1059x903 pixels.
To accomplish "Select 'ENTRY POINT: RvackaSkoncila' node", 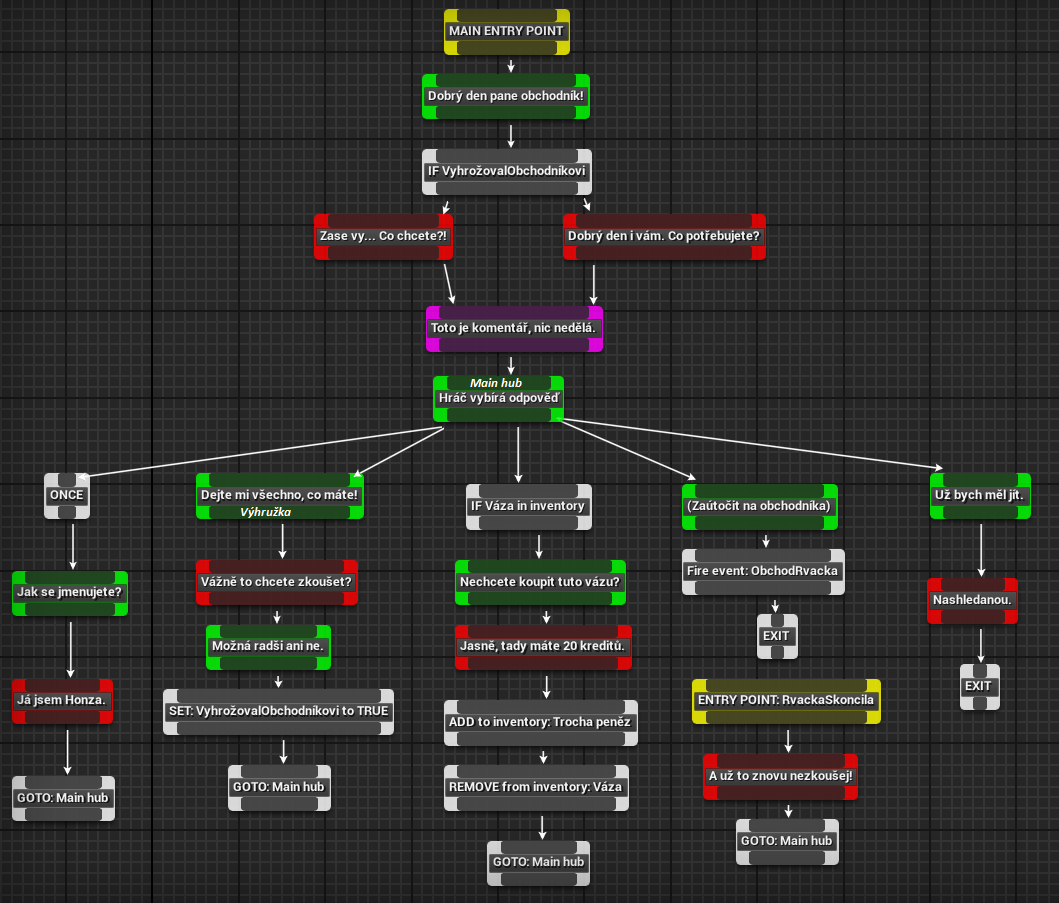I will point(786,701).
